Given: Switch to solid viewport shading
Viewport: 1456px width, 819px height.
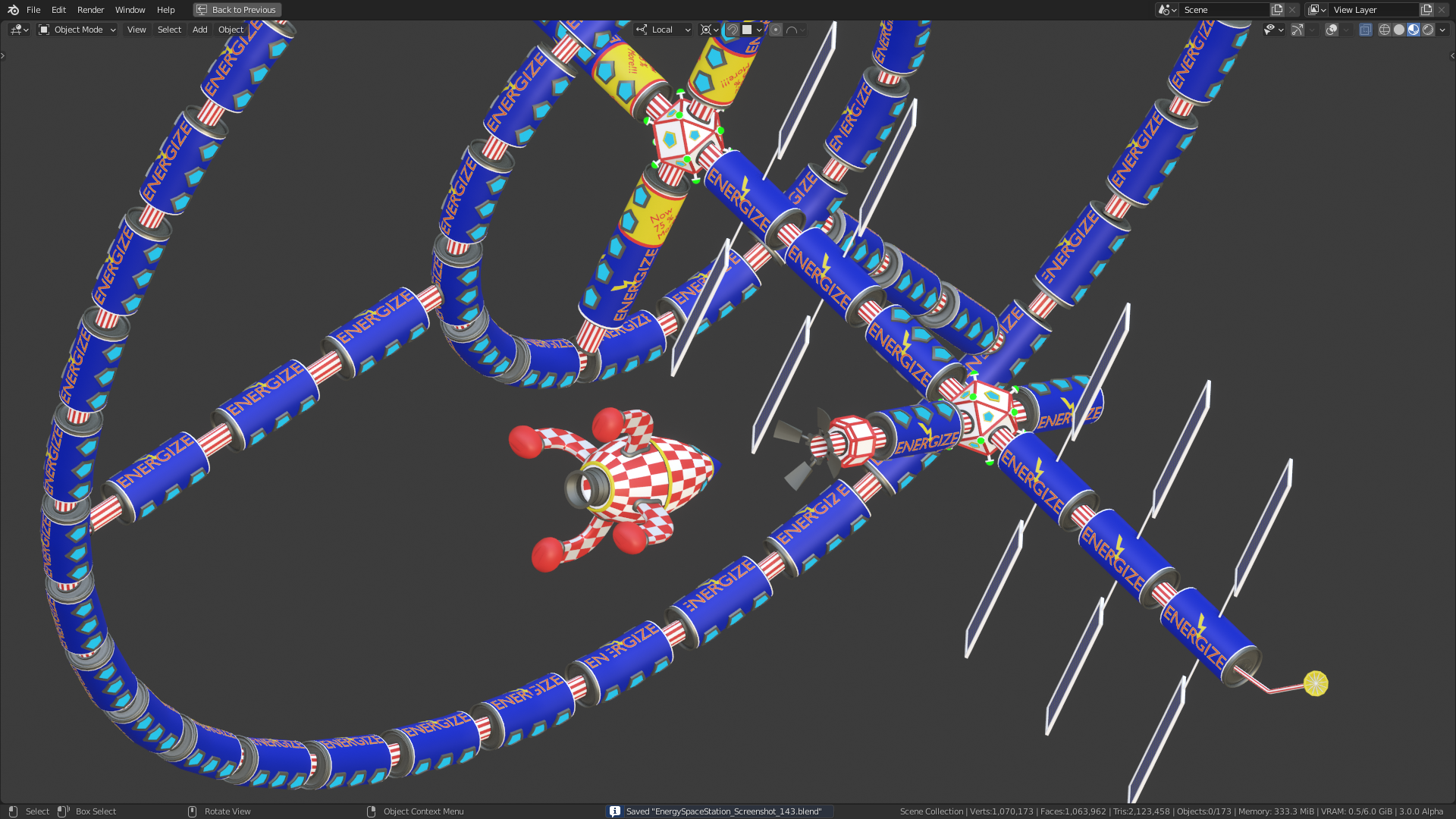Looking at the screenshot, I should click(1399, 30).
